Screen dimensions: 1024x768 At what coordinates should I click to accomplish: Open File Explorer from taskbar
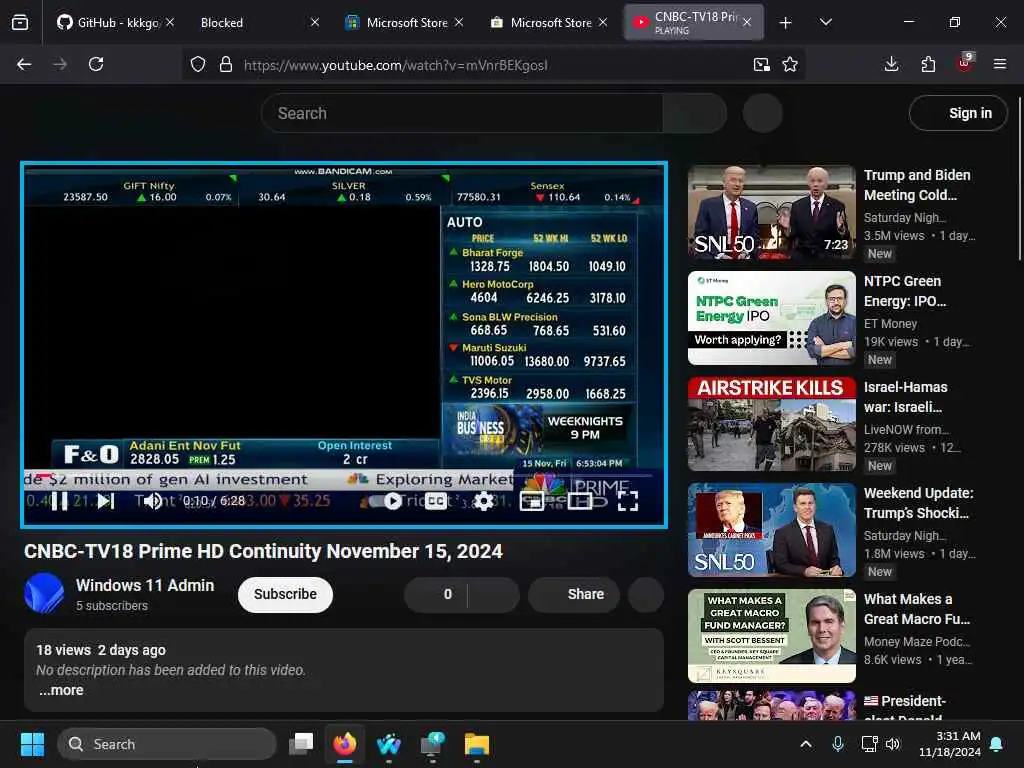pyautogui.click(x=477, y=744)
